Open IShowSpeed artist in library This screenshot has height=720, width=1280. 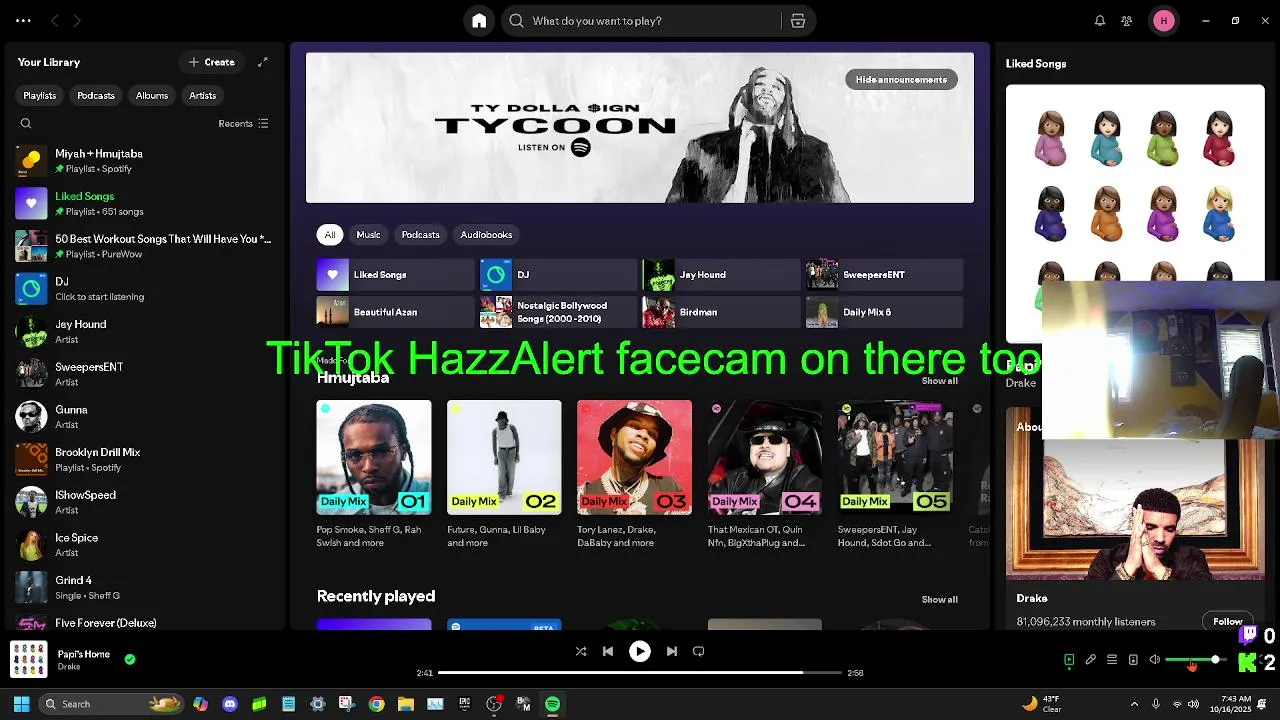tap(145, 502)
